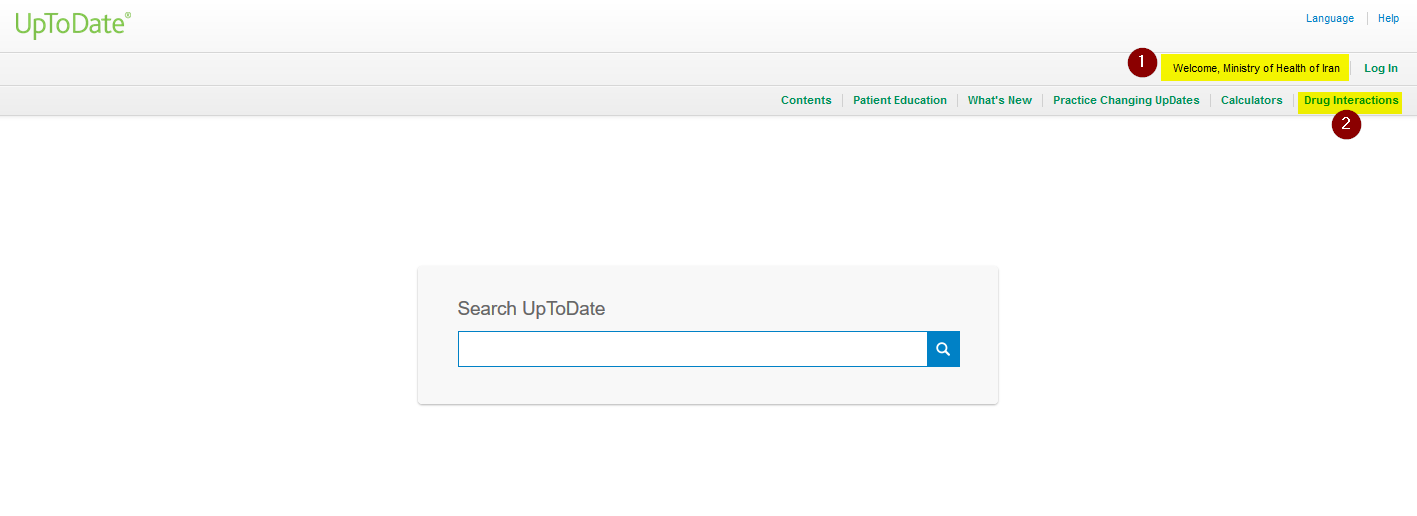Open the Drug Interactions tool

1351,100
